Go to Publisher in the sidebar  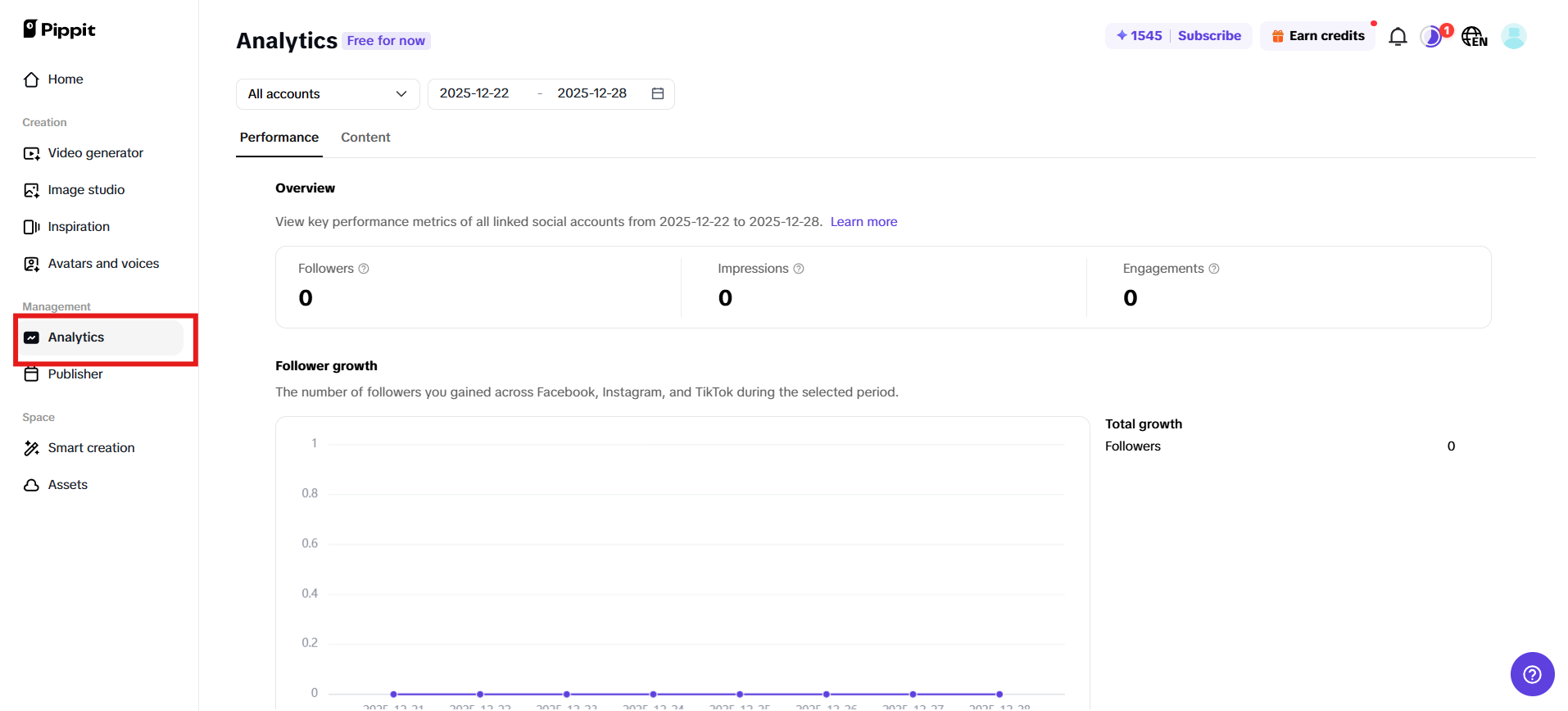coord(75,374)
